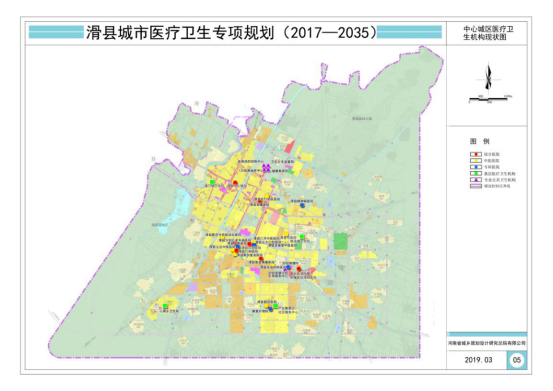
Task: Click the main title 滑县城市医疗卫生专项规划
Action: click(180, 33)
